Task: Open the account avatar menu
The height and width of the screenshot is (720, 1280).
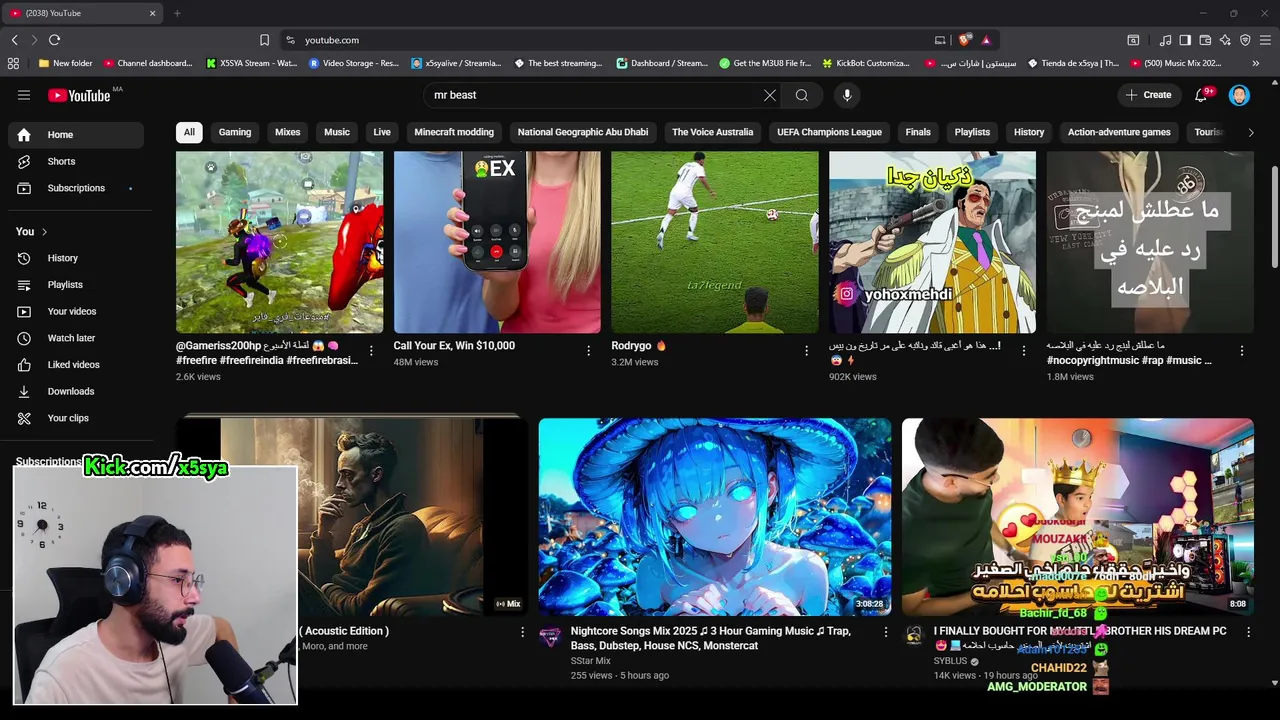Action: 1240,95
